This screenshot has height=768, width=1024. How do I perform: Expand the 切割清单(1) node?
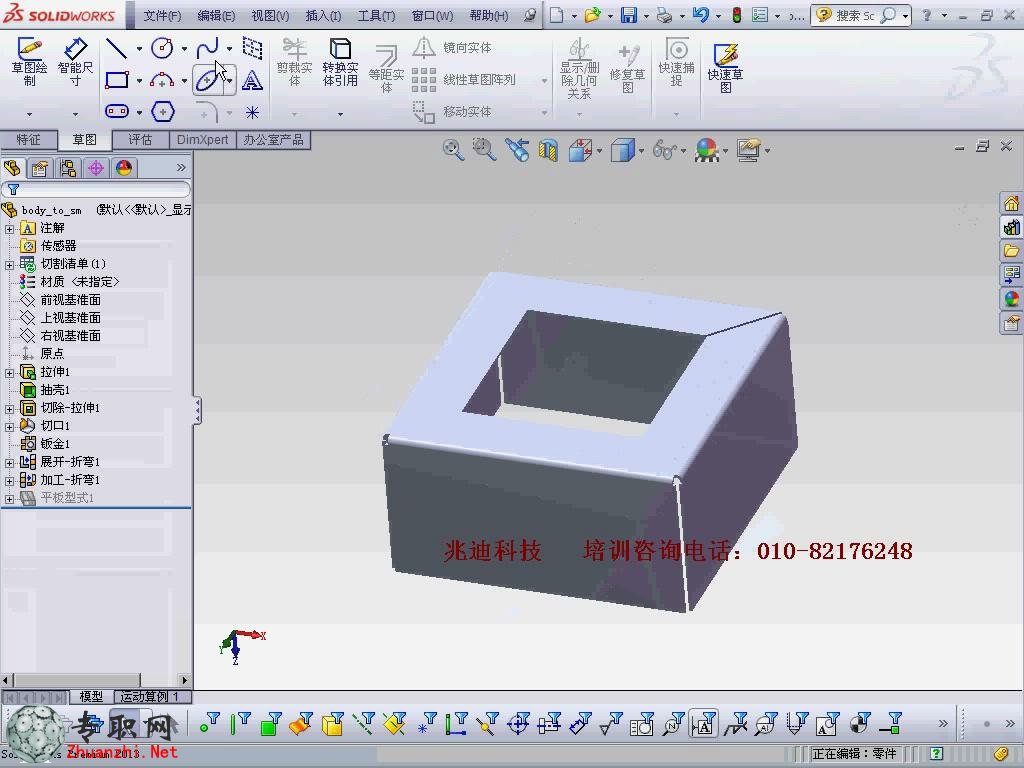click(x=9, y=264)
